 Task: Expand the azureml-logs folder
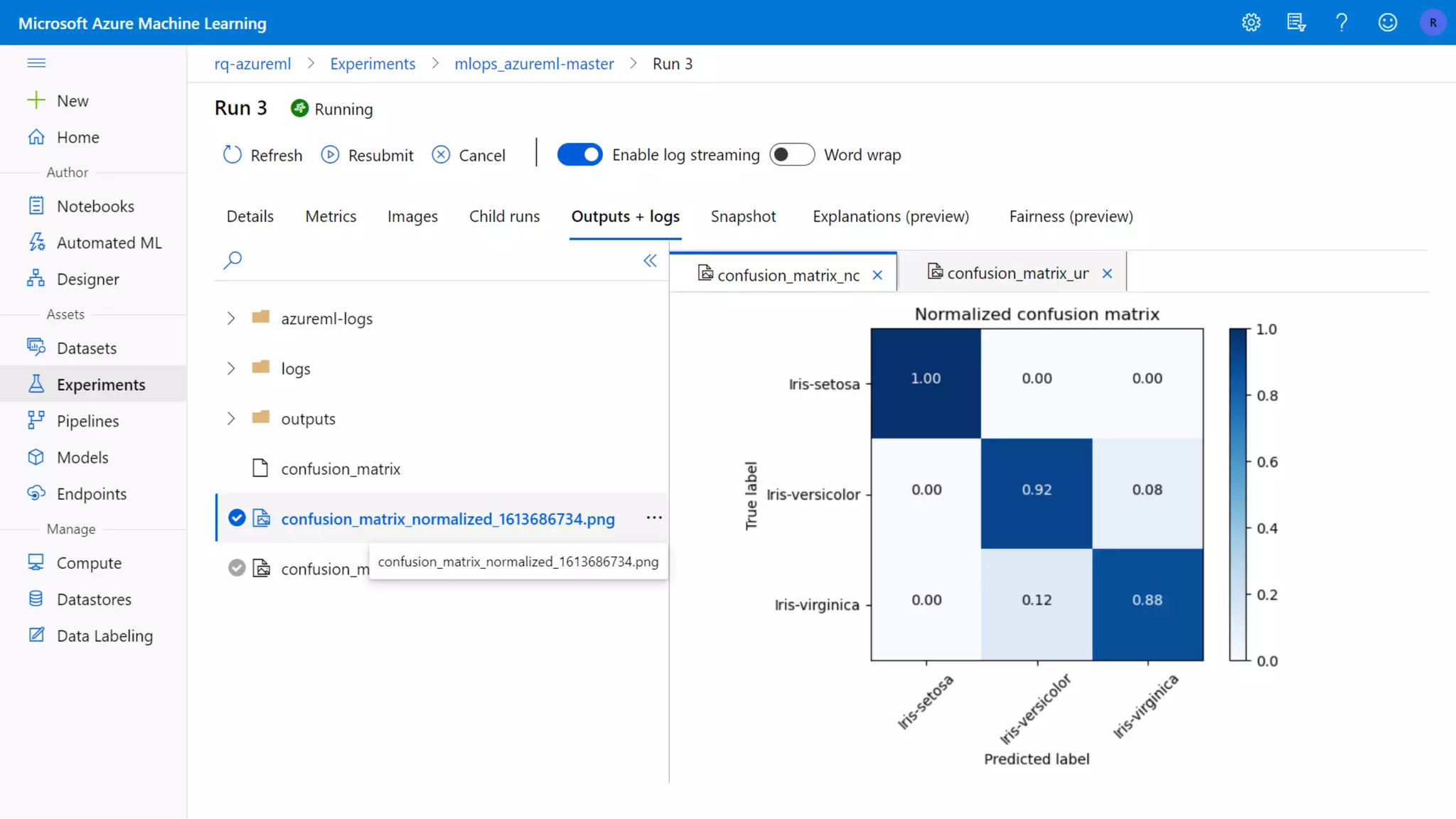(x=231, y=318)
